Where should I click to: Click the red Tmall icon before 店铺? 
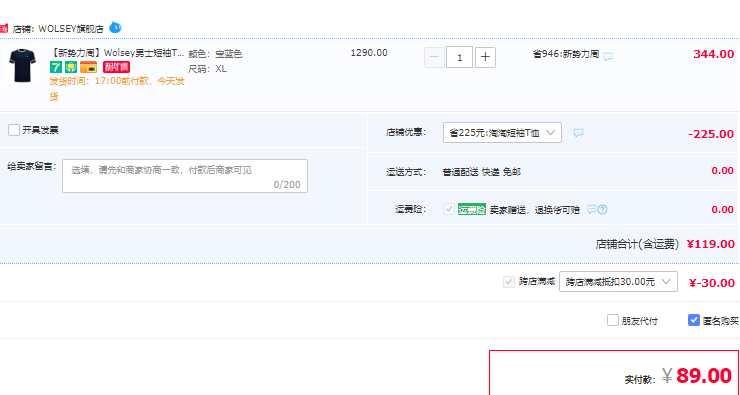point(4,29)
